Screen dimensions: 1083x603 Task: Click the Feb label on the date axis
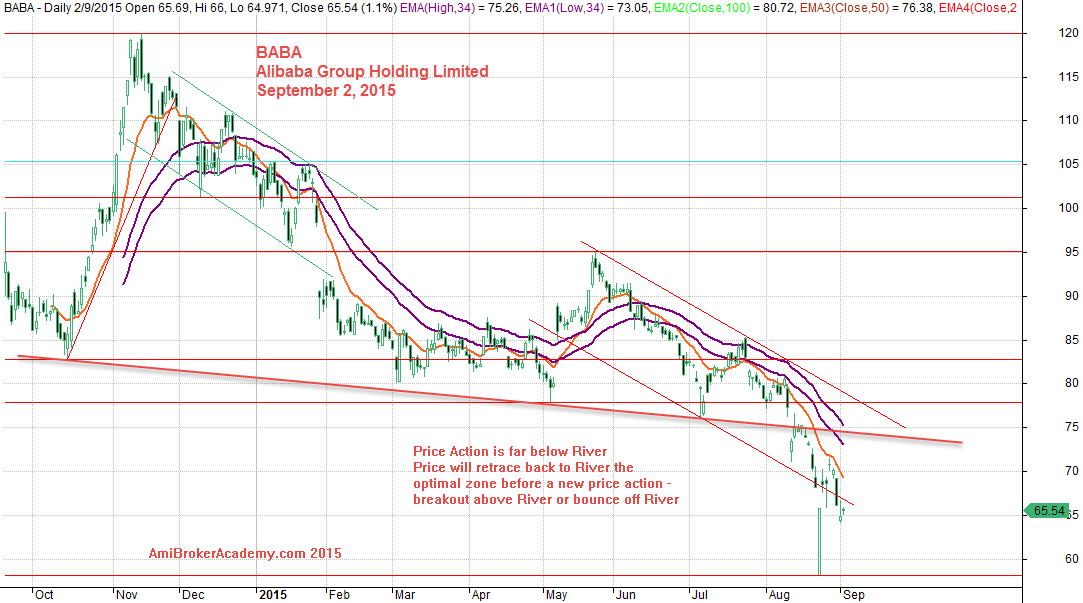[x=339, y=595]
